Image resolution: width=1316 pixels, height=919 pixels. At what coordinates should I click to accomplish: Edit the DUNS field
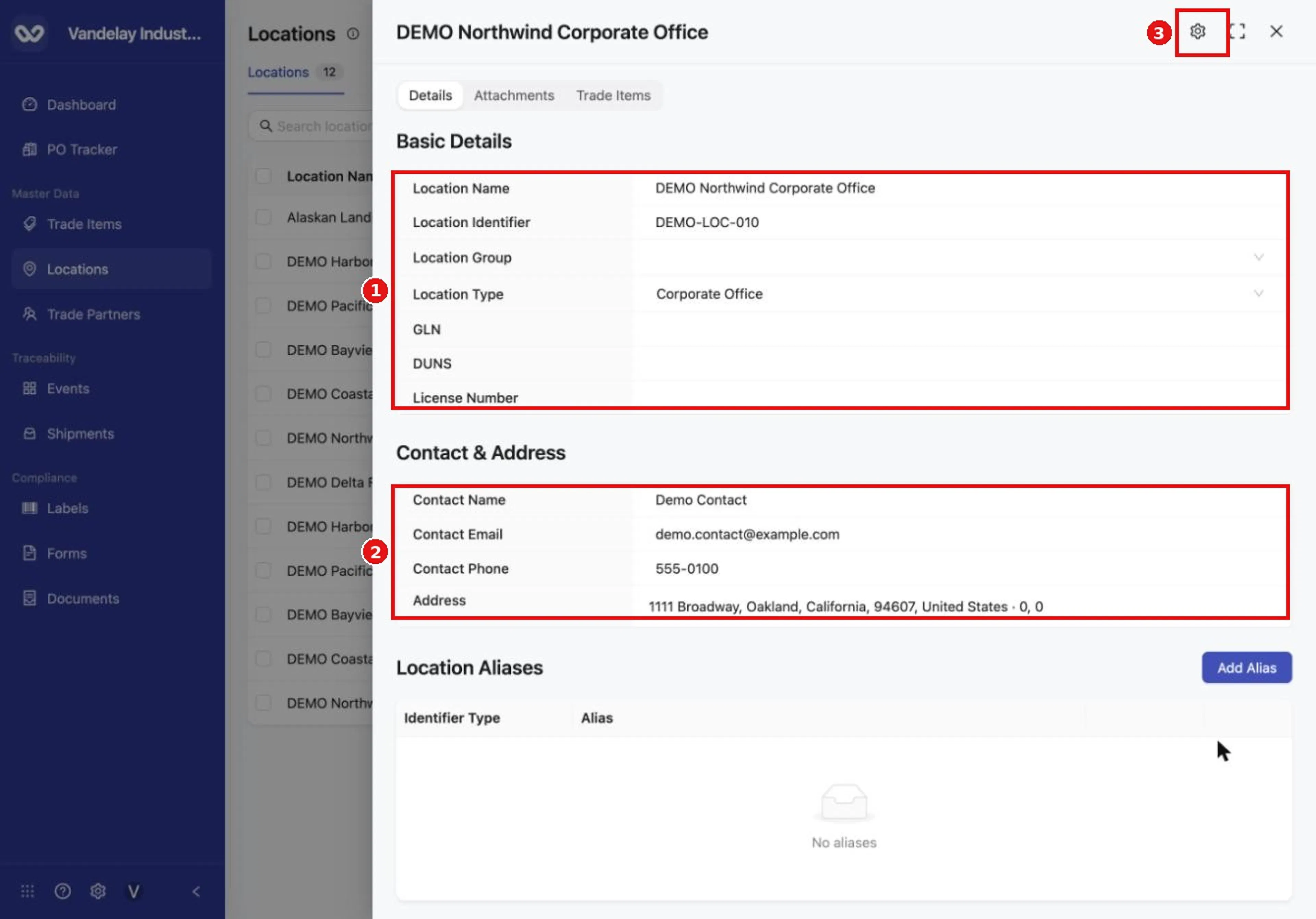[960, 364]
